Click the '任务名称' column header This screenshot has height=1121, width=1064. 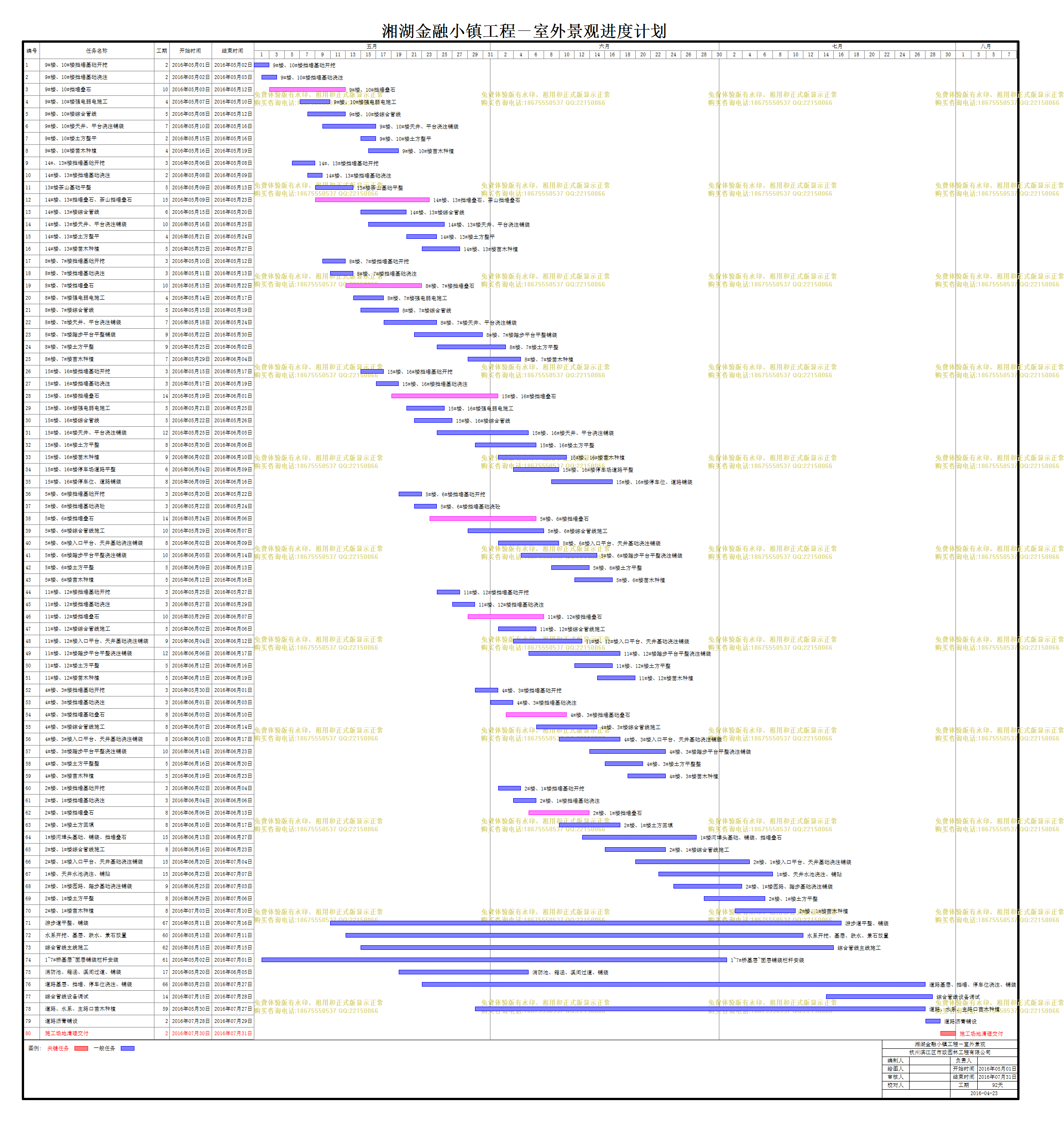click(x=96, y=50)
